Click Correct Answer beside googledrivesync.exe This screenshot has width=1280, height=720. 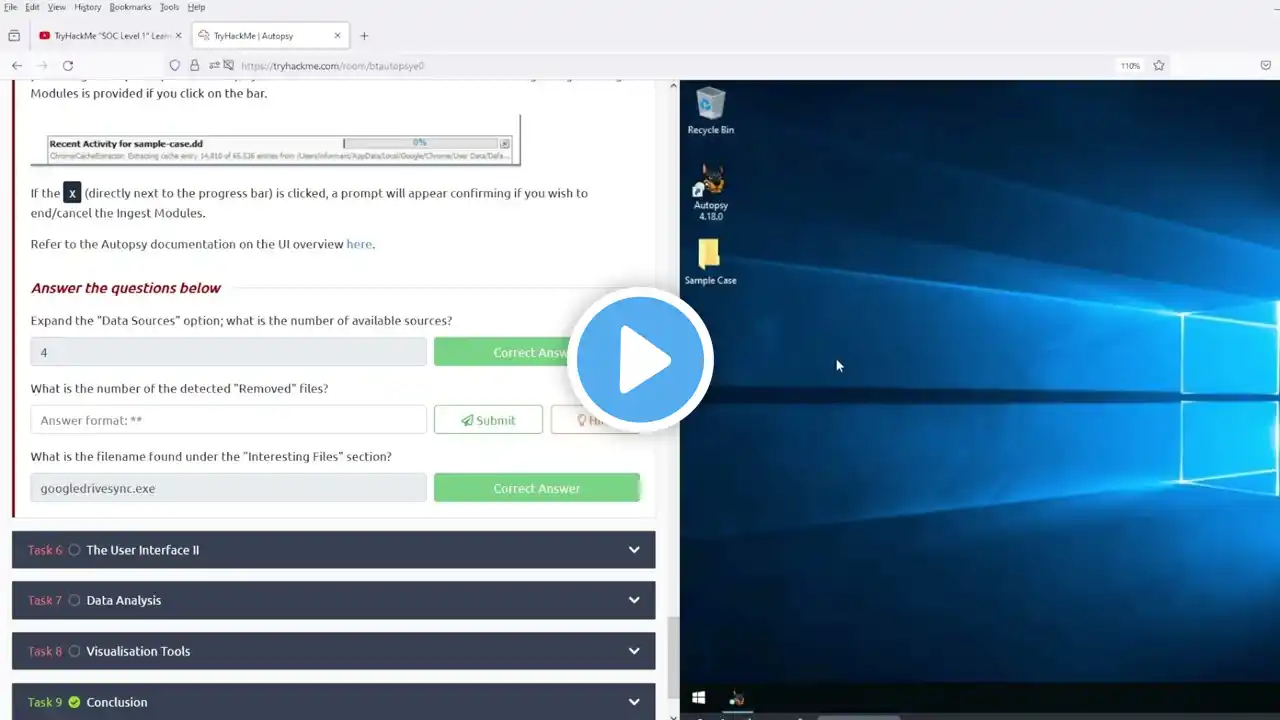(x=536, y=488)
